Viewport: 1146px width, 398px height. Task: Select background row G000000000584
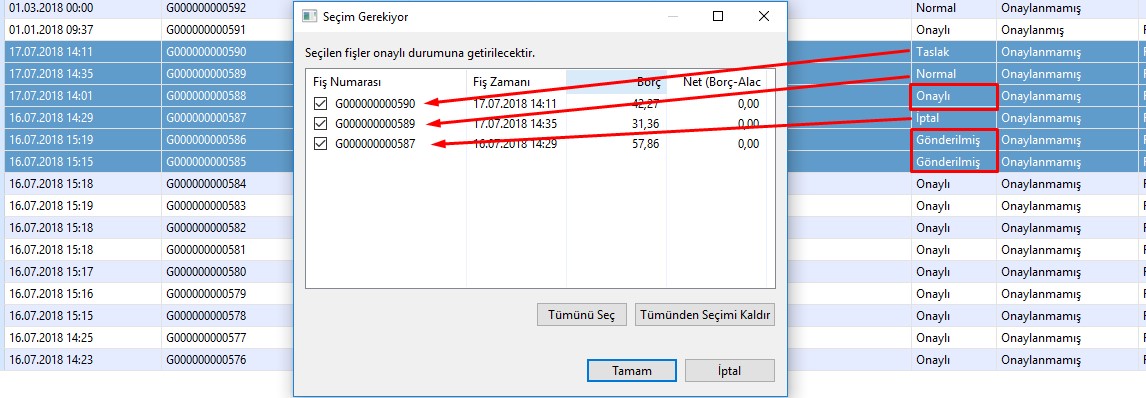[572, 183]
